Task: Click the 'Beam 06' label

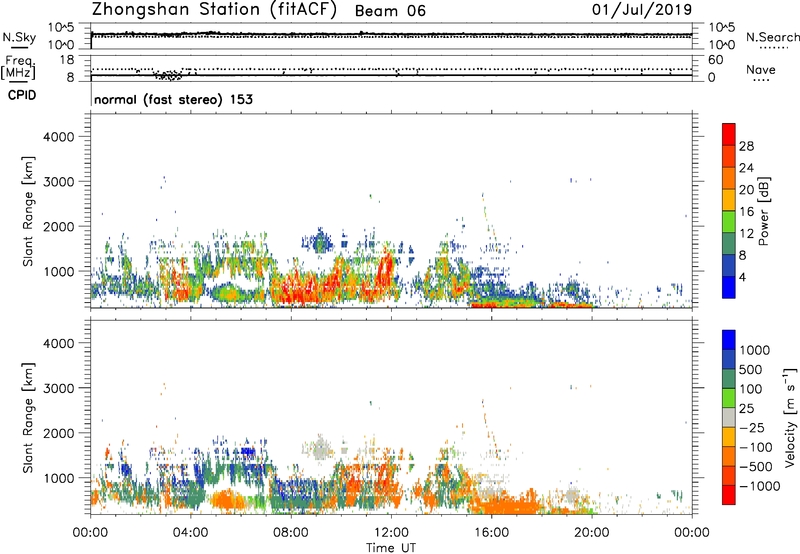Action: [390, 11]
